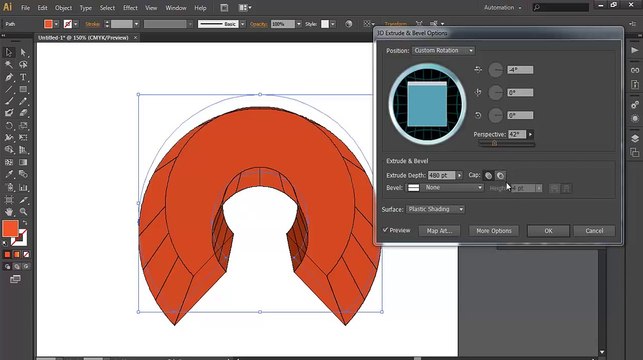This screenshot has height=360, width=643.
Task: Select the Line Segment tool
Action: coord(9,89)
